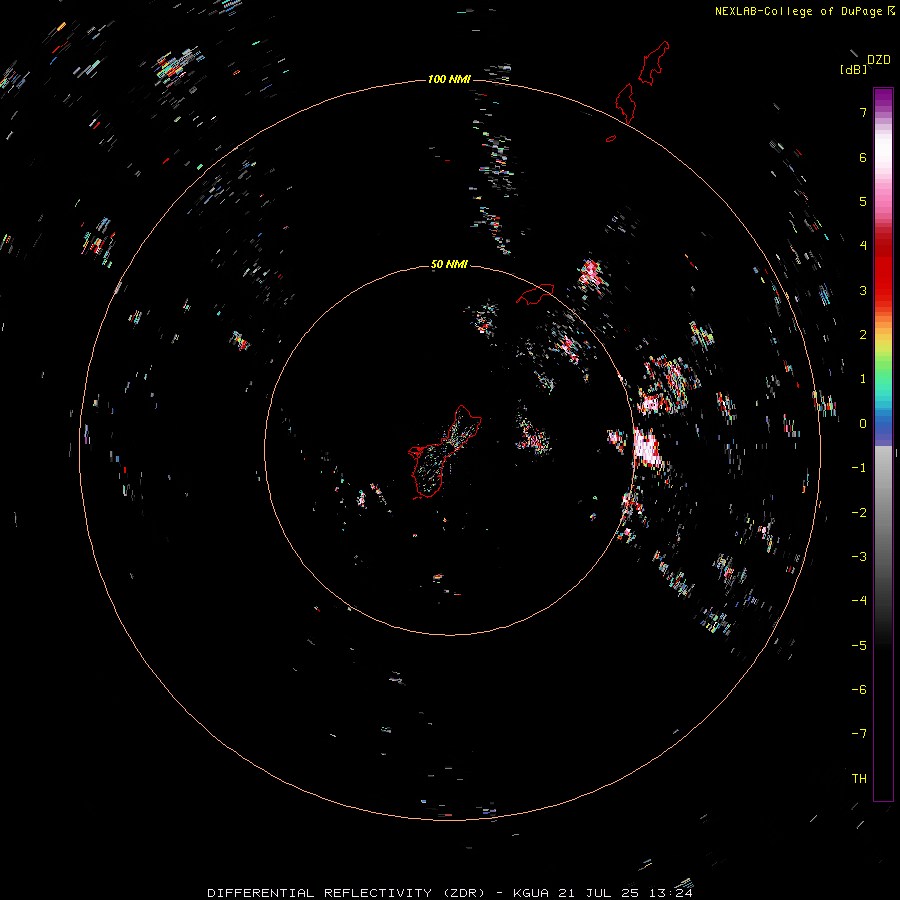Click the TH threshold label on the scale
The image size is (900, 900).
[859, 779]
